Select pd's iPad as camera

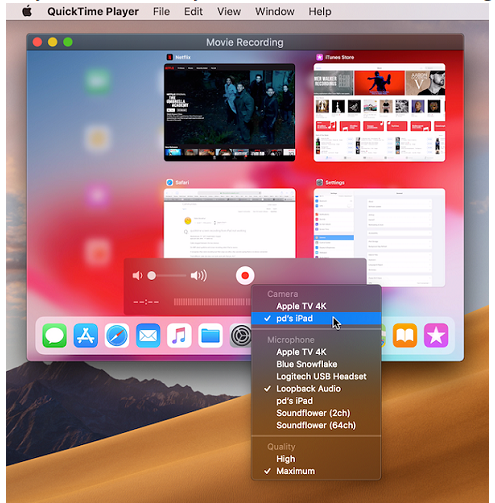(x=316, y=318)
